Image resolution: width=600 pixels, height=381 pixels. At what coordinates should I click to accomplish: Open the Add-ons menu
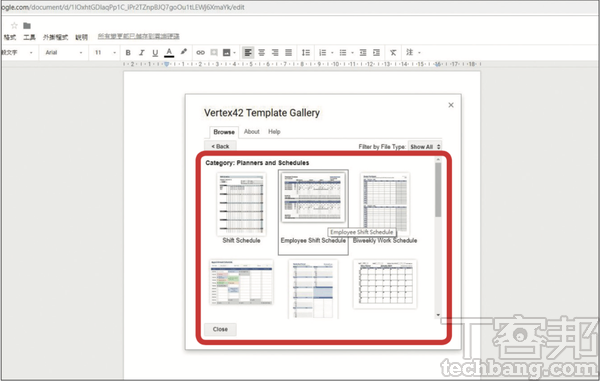click(55, 37)
